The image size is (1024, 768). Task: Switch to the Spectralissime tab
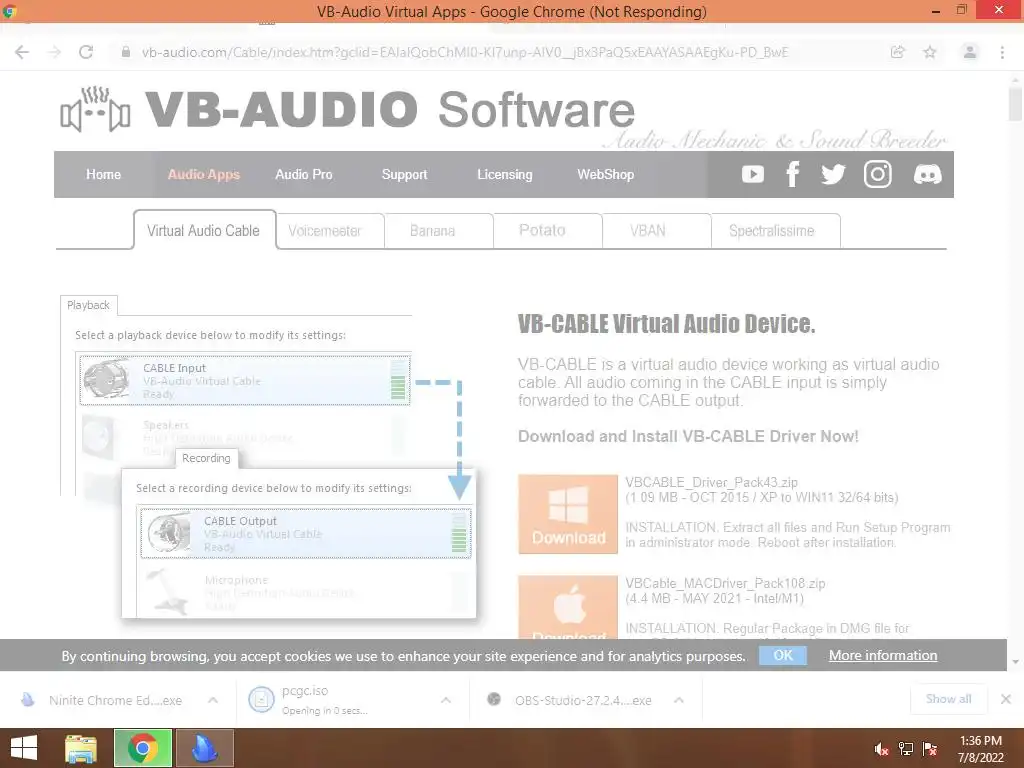[775, 231]
